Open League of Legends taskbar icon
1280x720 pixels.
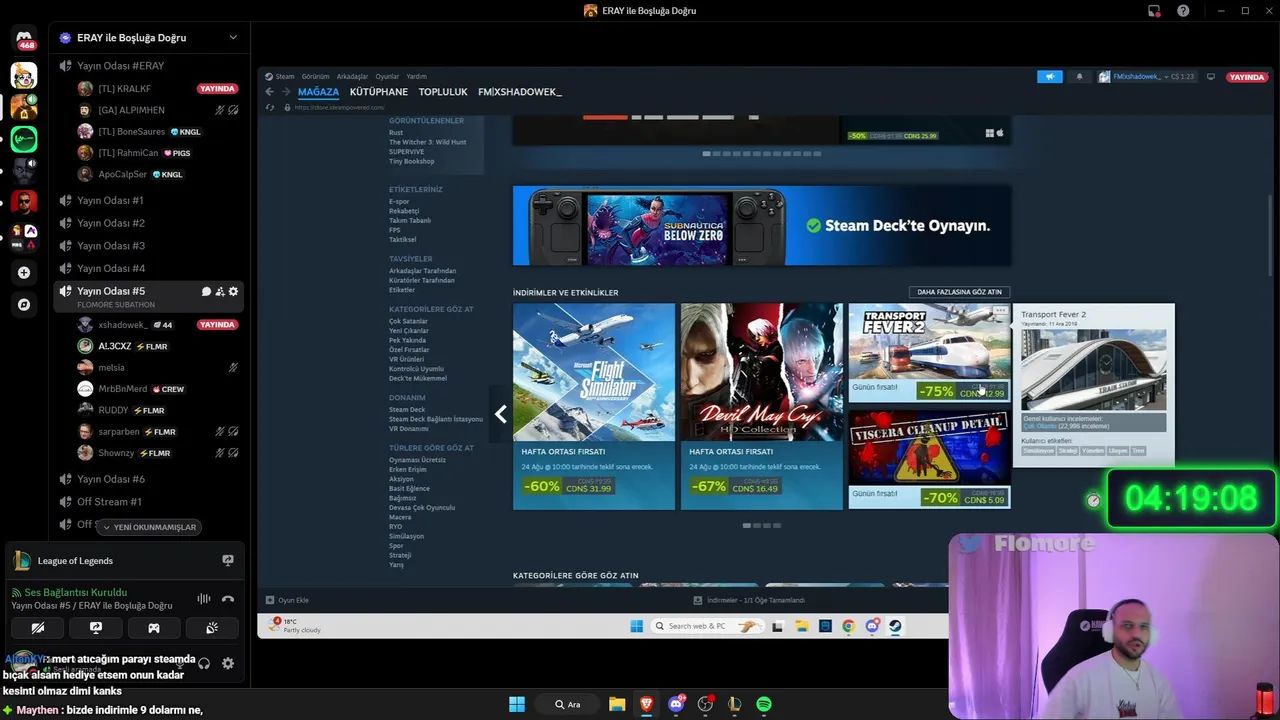coord(735,704)
